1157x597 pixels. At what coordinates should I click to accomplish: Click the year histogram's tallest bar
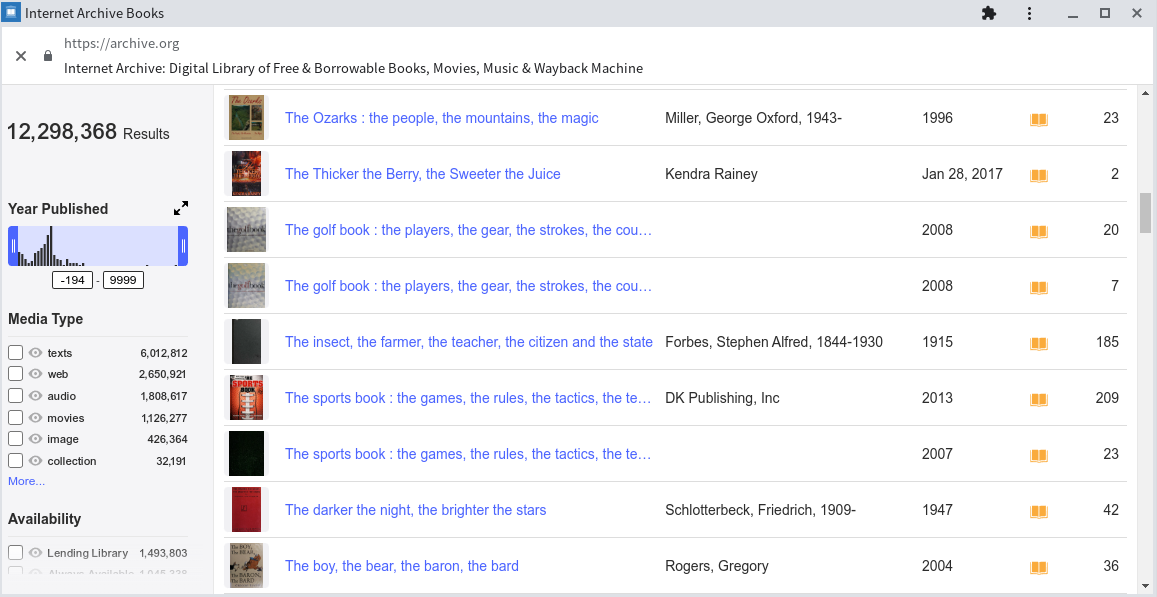point(50,246)
